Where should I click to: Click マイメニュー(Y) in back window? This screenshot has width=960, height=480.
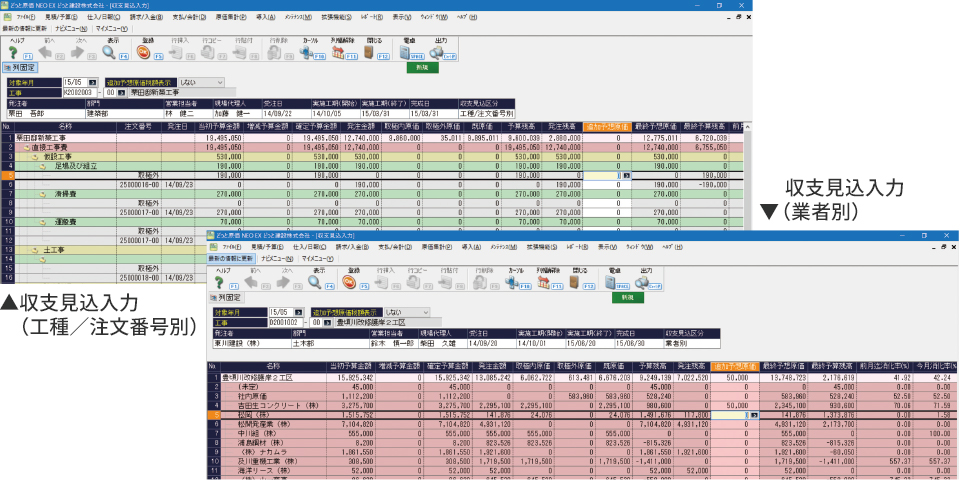(112, 28)
